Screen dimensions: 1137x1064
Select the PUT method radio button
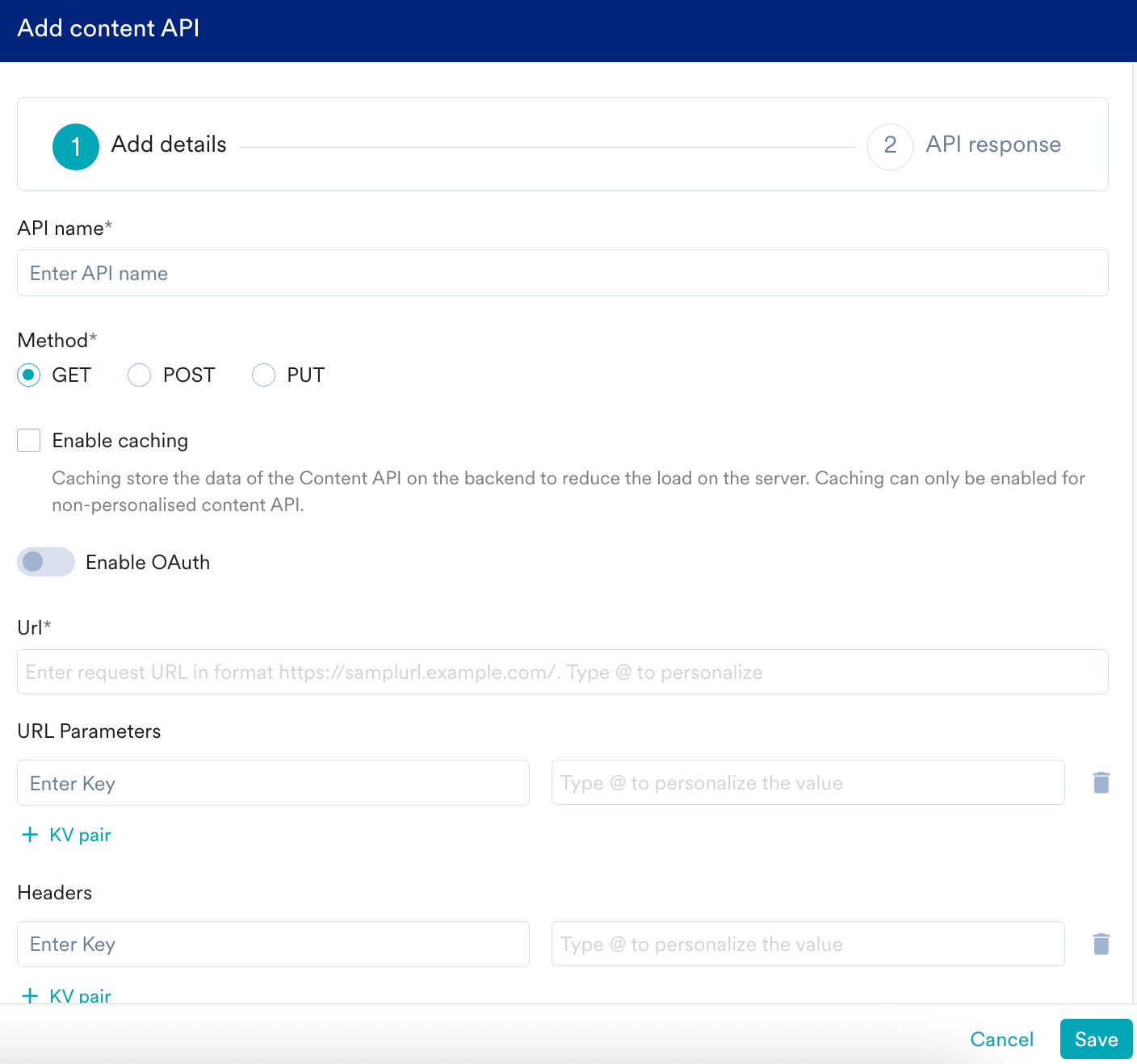(x=264, y=375)
